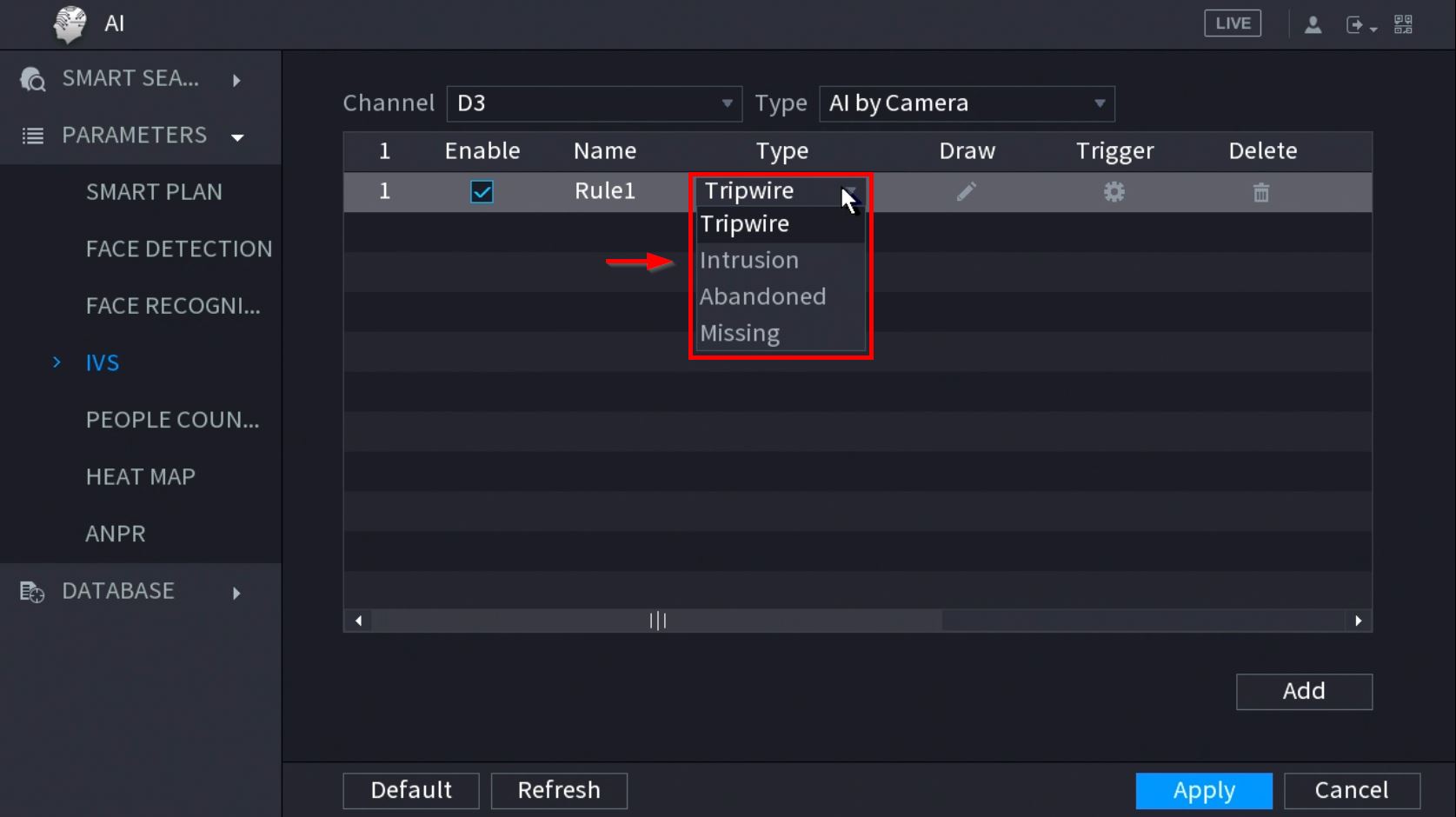This screenshot has width=1456, height=817.
Task: Select Missing in the rule type list
Action: tap(740, 333)
